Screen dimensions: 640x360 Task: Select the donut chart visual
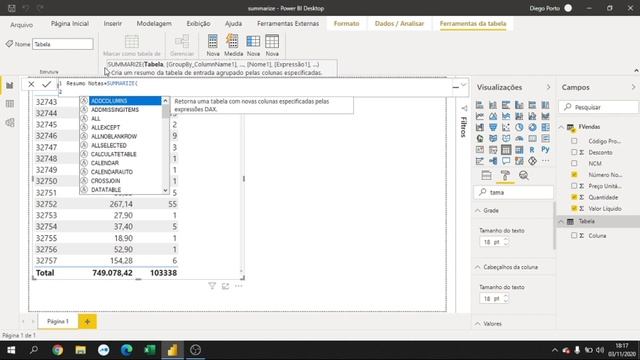pyautogui.click(x=532, y=127)
